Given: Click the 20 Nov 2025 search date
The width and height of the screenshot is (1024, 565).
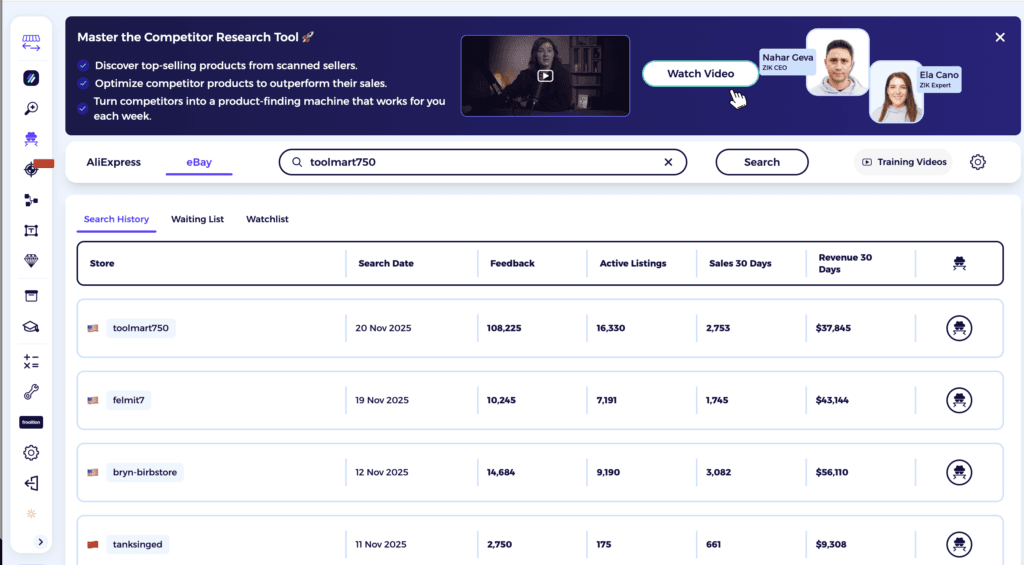Looking at the screenshot, I should 383,328.
